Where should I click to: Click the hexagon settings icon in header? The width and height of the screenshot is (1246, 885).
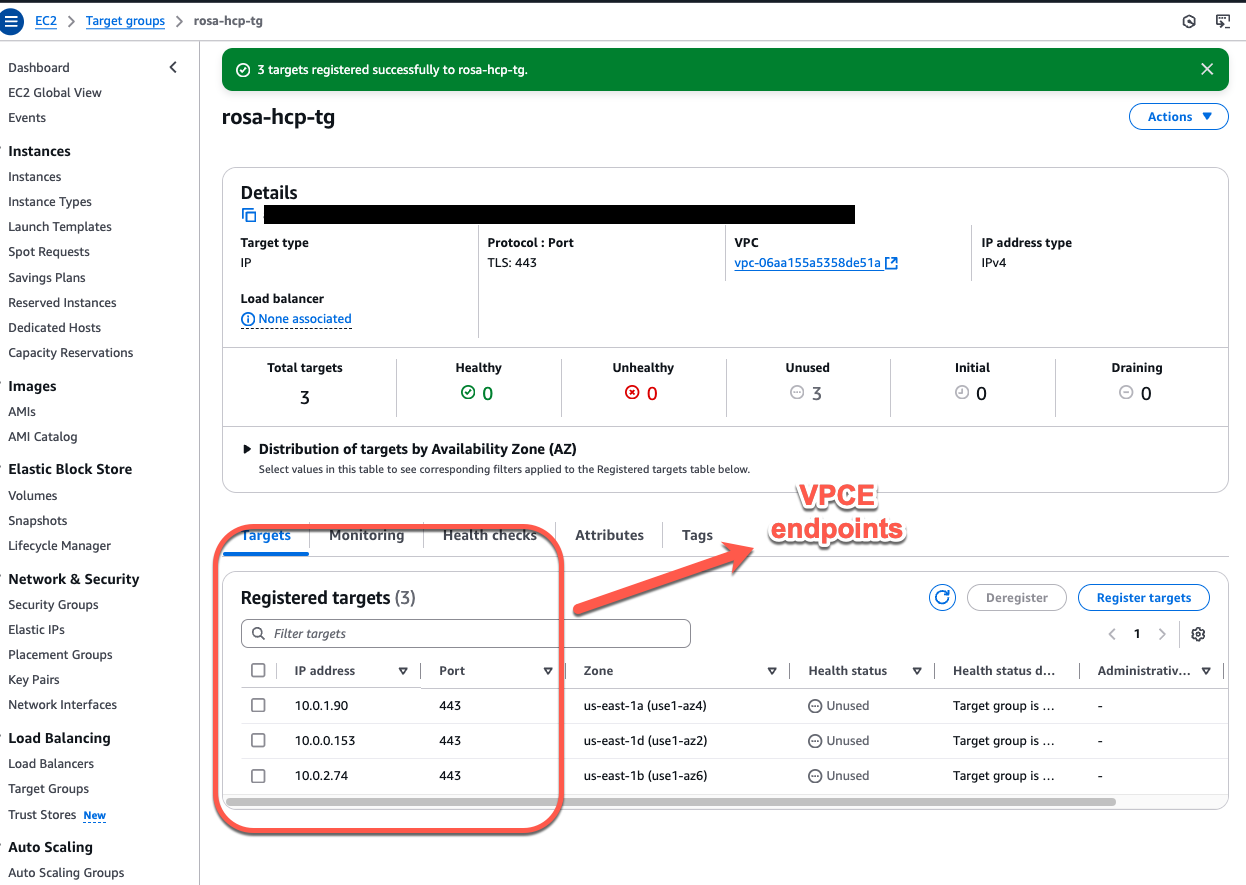point(1189,21)
